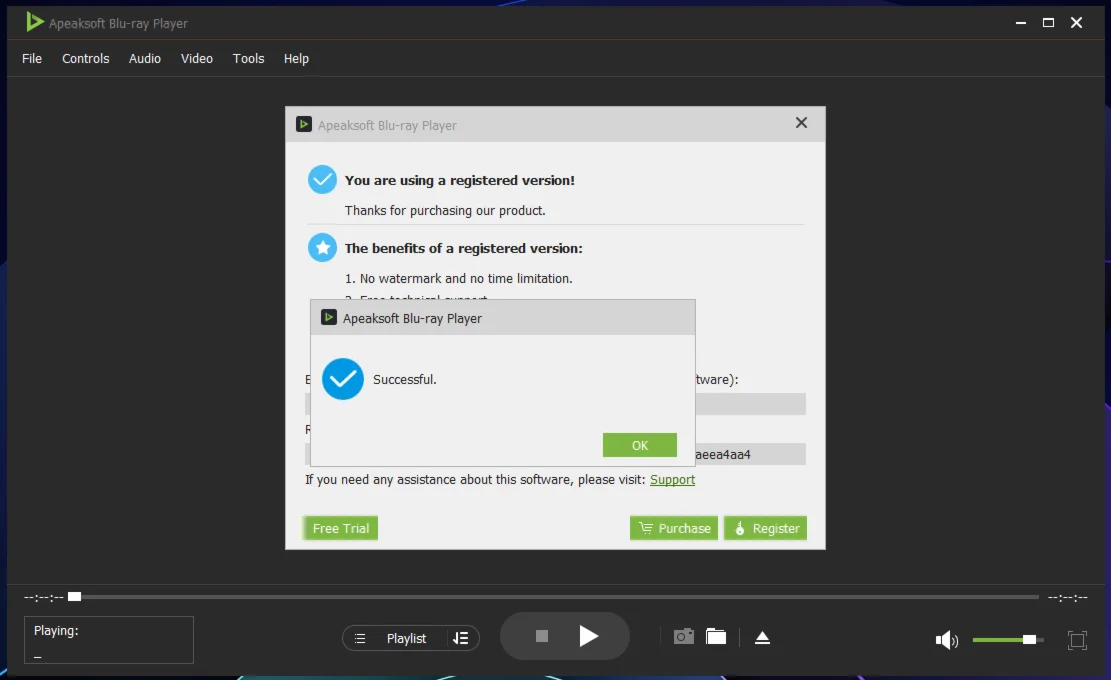Screen dimensions: 1111x680
Task: Expand the Audio menu
Action: (x=145, y=58)
